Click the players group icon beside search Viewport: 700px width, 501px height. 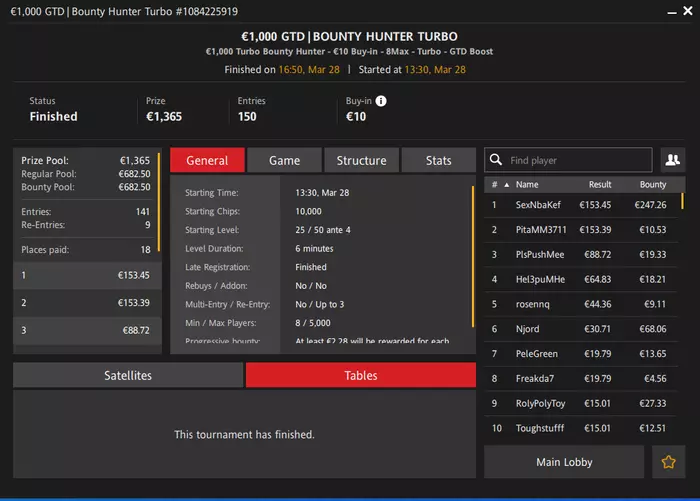672,160
